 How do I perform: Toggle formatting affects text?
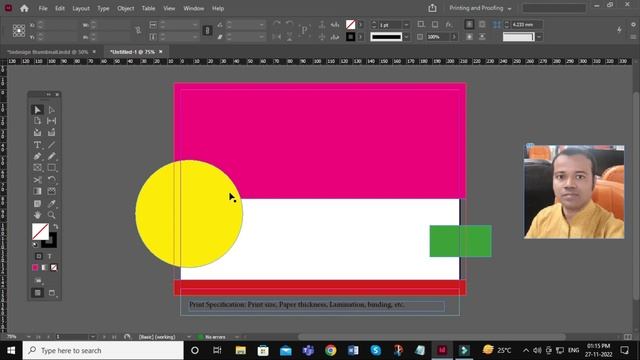49,256
